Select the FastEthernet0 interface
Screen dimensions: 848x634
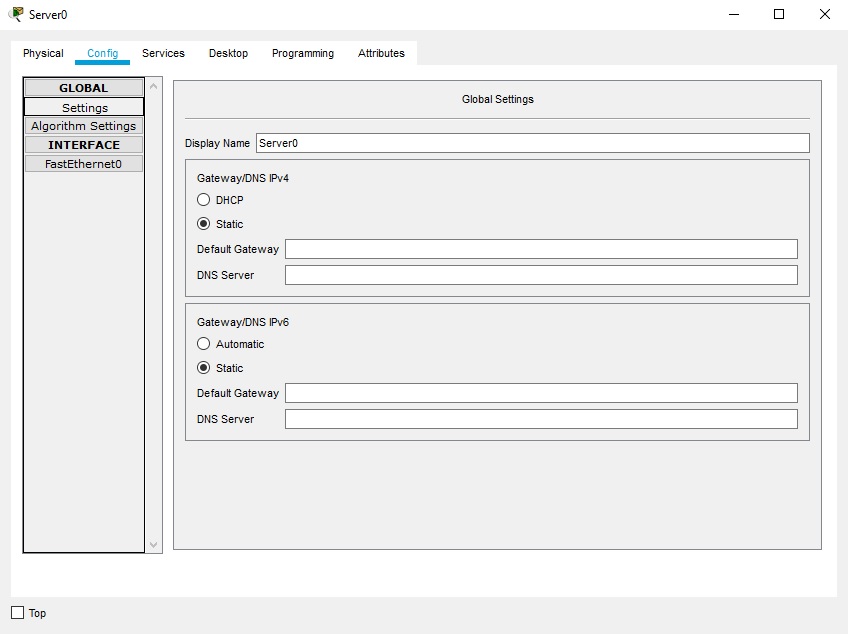click(84, 164)
